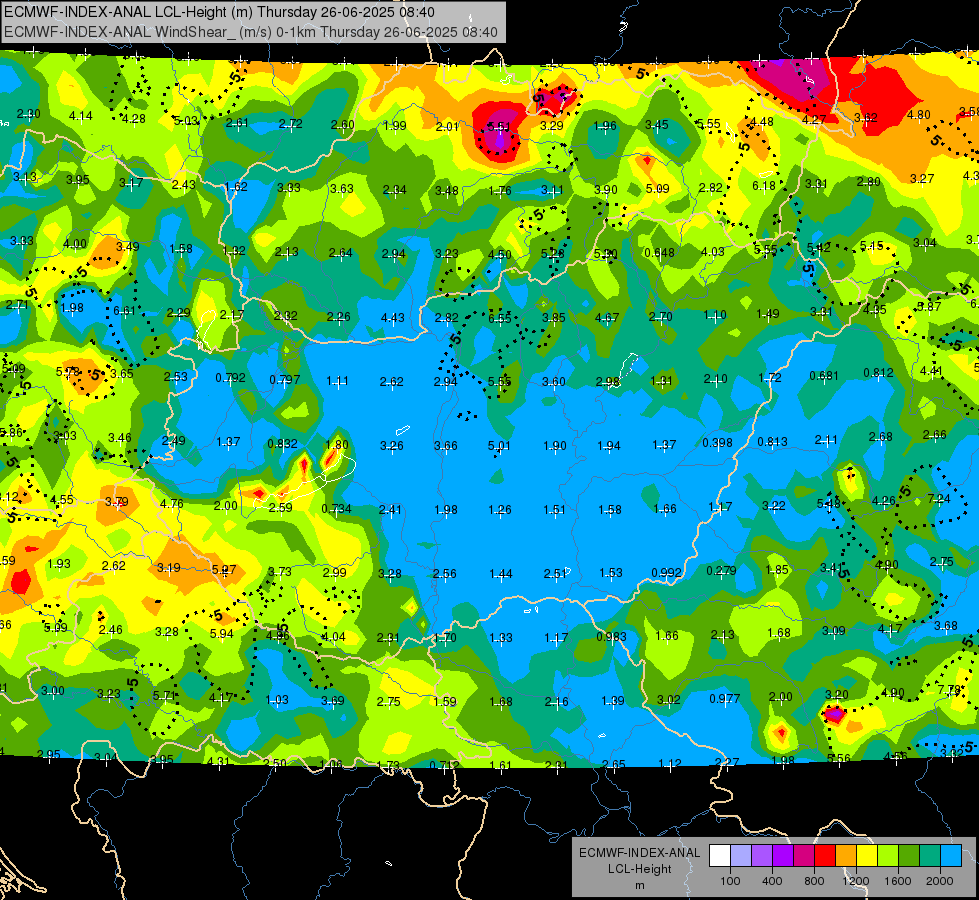Viewport: 979px width, 900px height.
Task: Click the wind shear value 0.992
Action: (667, 573)
